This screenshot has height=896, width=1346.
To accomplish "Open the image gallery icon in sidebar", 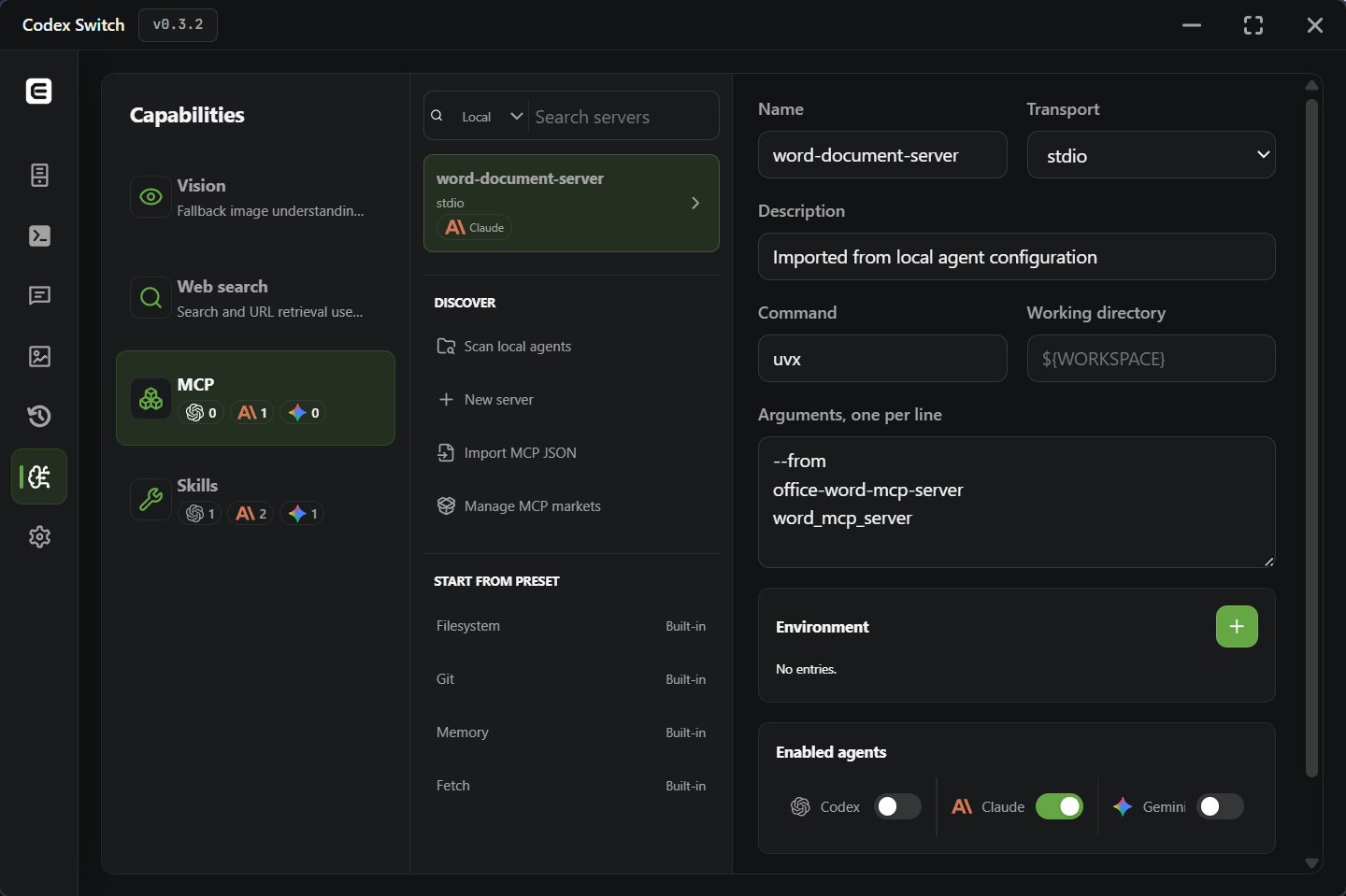I will (x=39, y=356).
